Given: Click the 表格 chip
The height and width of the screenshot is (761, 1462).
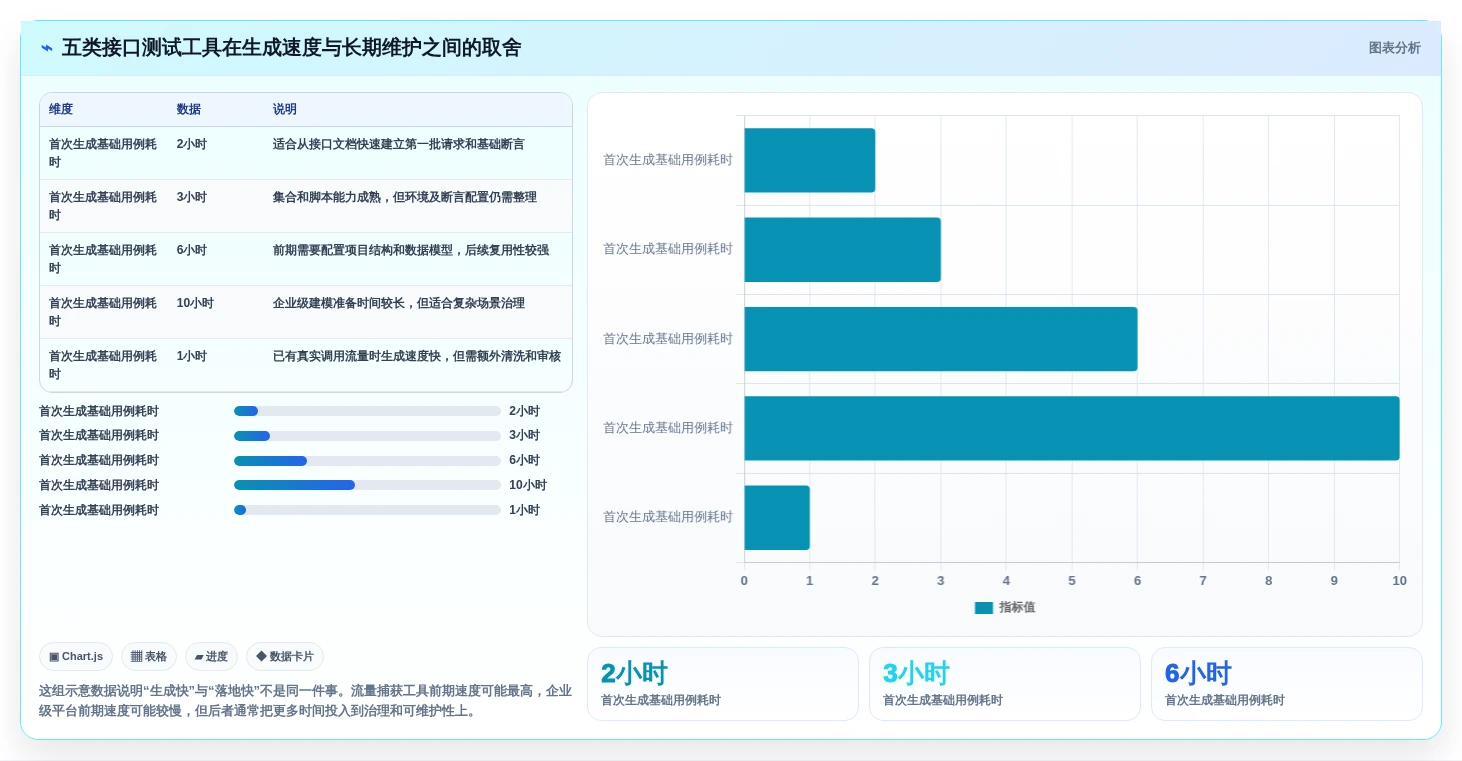Looking at the screenshot, I should click(x=149, y=657).
